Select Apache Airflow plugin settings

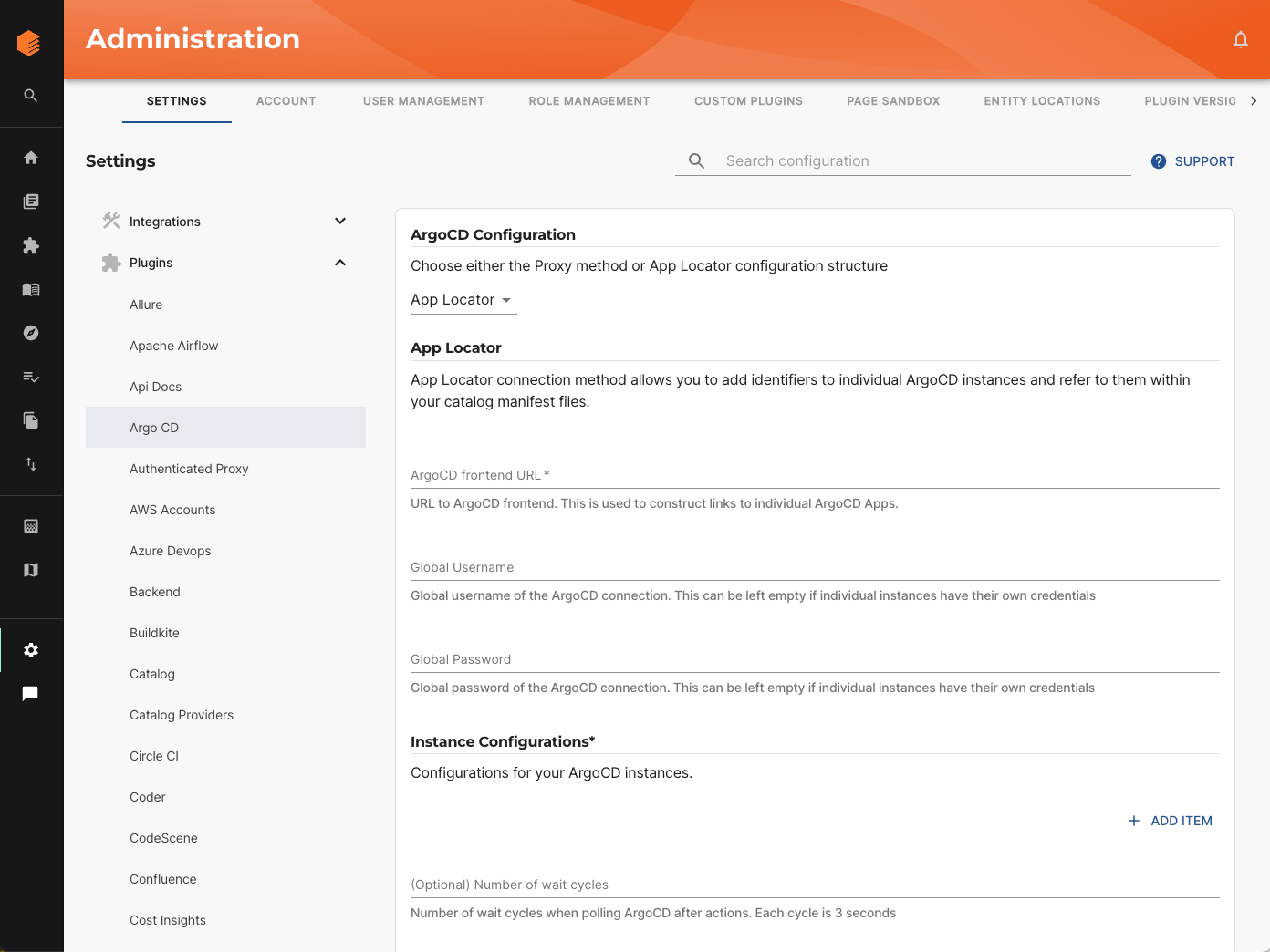(225, 346)
